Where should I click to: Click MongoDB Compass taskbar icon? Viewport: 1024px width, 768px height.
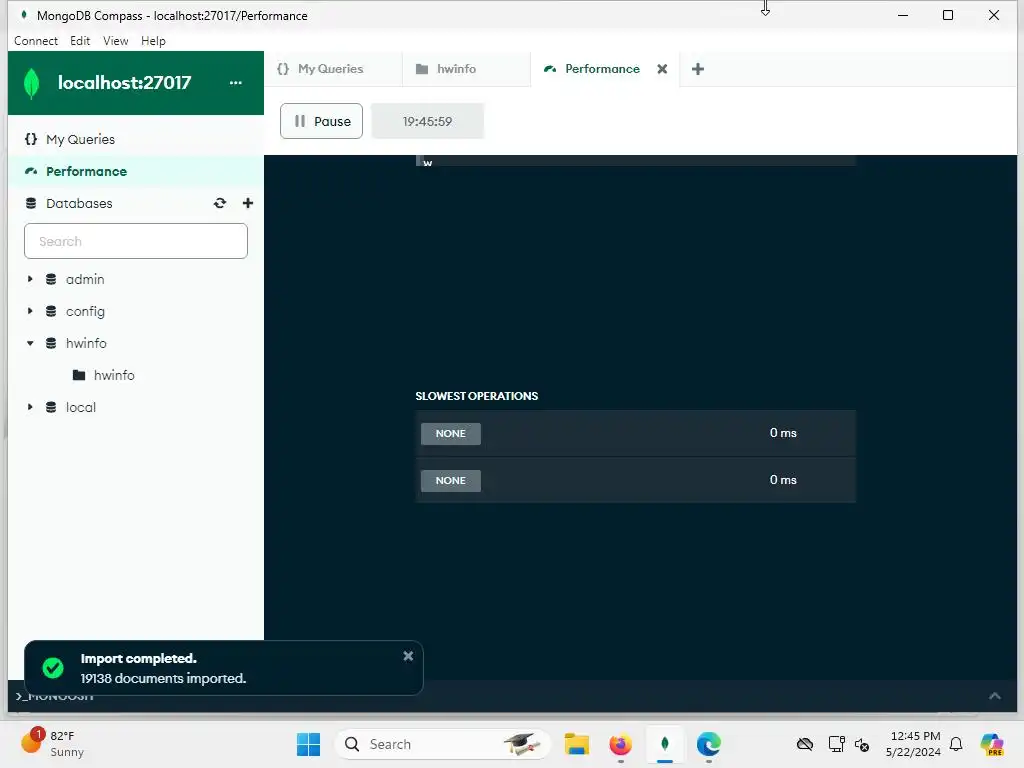[x=665, y=744]
